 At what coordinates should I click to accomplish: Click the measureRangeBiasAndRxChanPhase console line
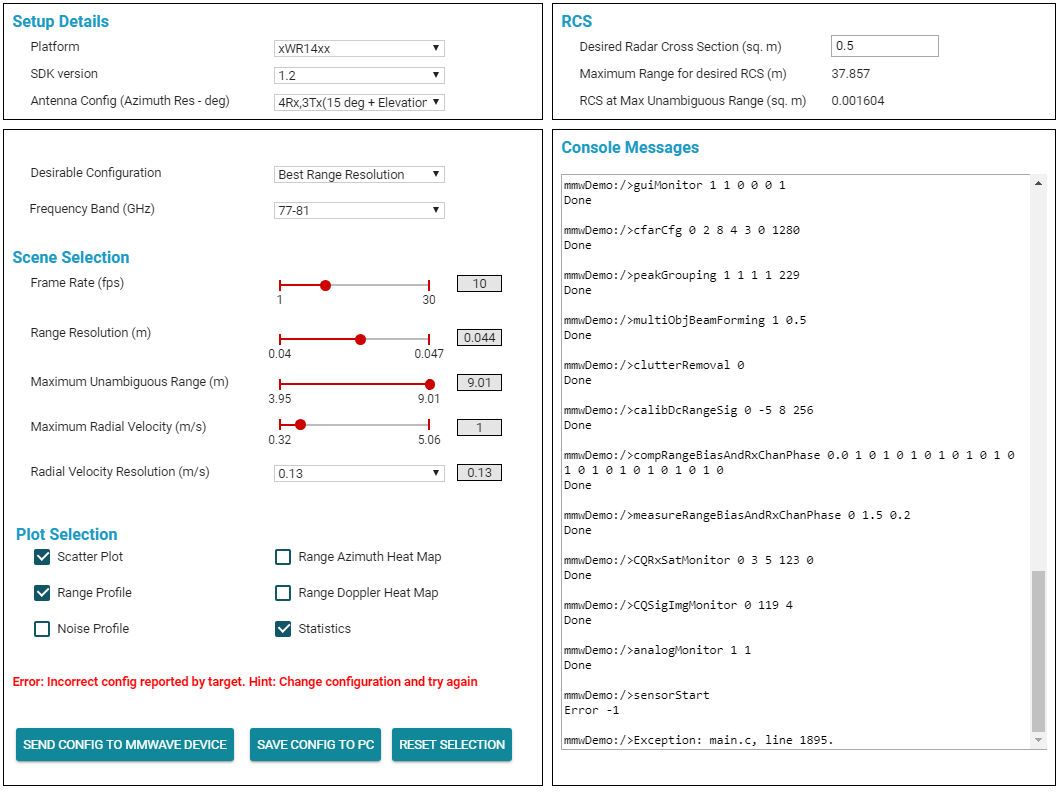(738, 515)
